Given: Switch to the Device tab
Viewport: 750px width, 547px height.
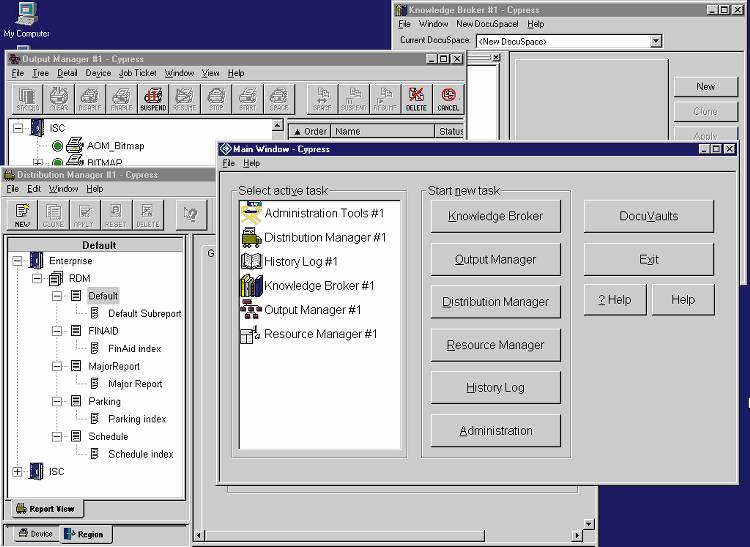Looking at the screenshot, I should pos(35,534).
